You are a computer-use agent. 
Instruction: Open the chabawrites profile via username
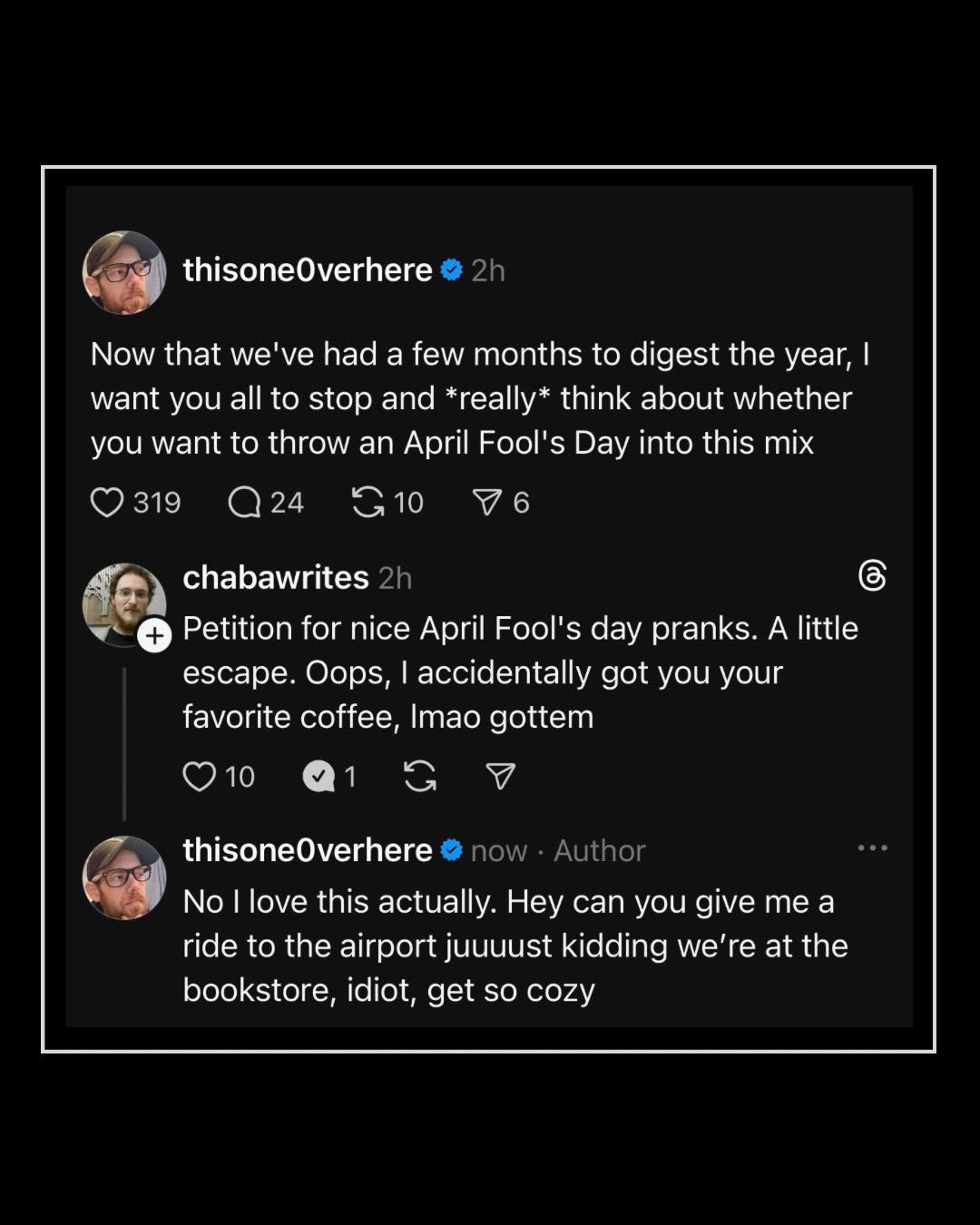pyautogui.click(x=276, y=577)
